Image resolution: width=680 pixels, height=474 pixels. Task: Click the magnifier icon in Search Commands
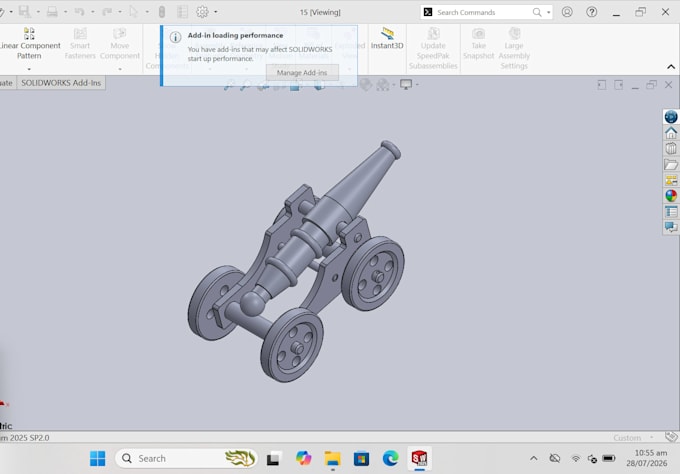pyautogui.click(x=537, y=12)
